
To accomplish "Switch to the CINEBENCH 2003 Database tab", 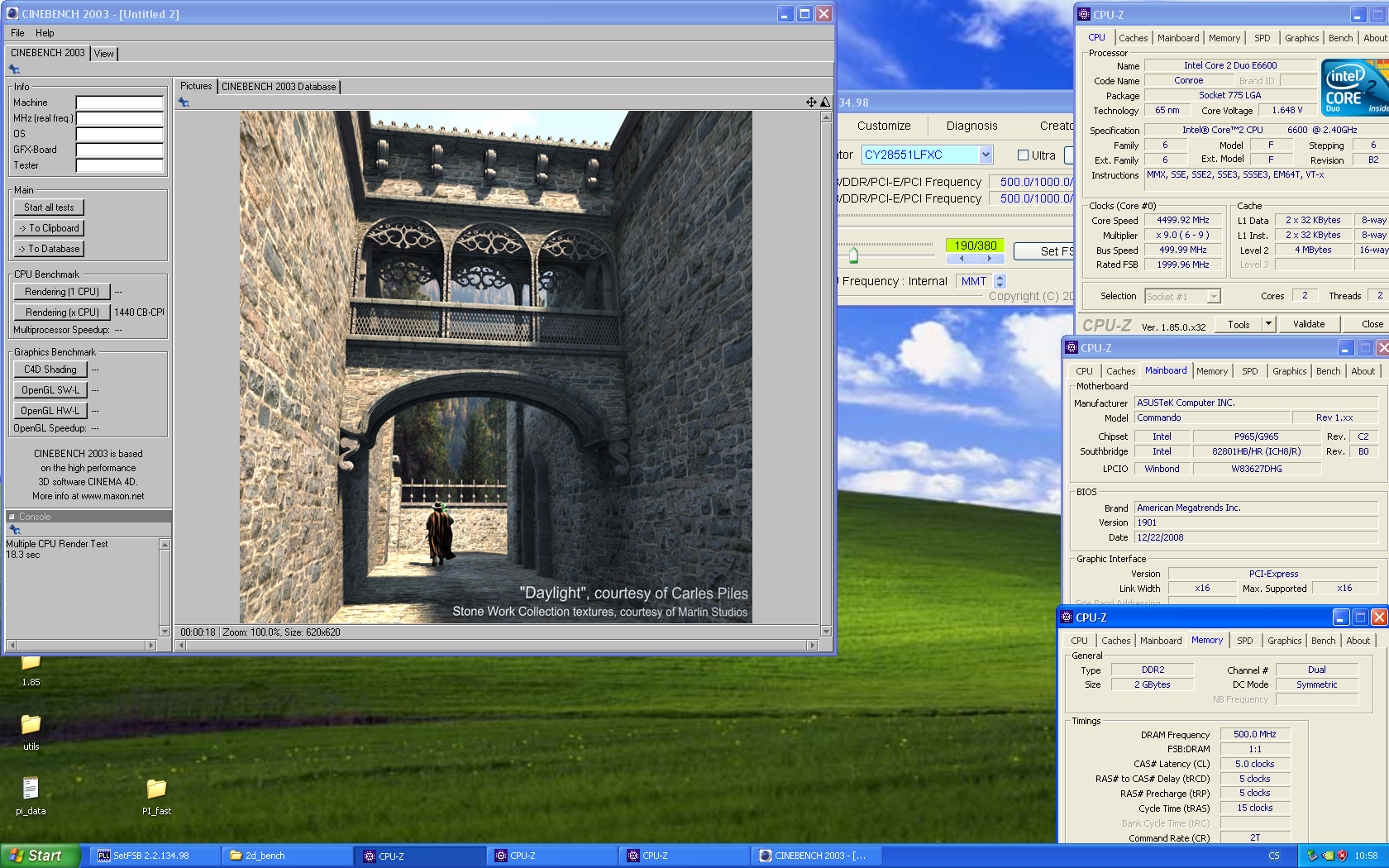I will [x=279, y=87].
